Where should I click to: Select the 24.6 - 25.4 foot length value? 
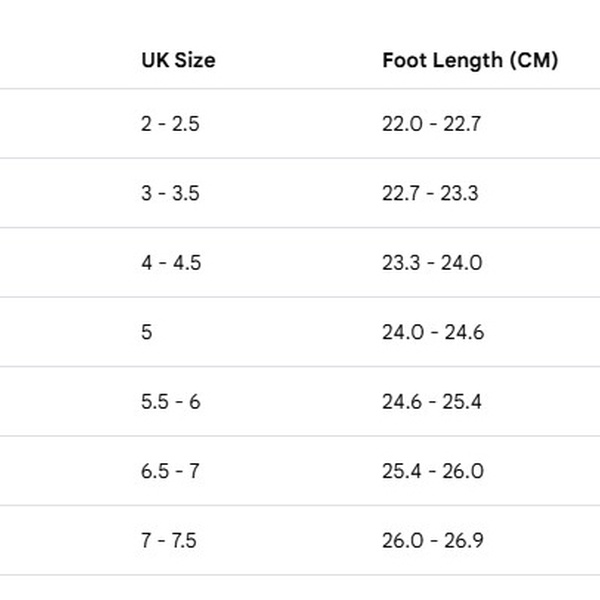[433, 402]
